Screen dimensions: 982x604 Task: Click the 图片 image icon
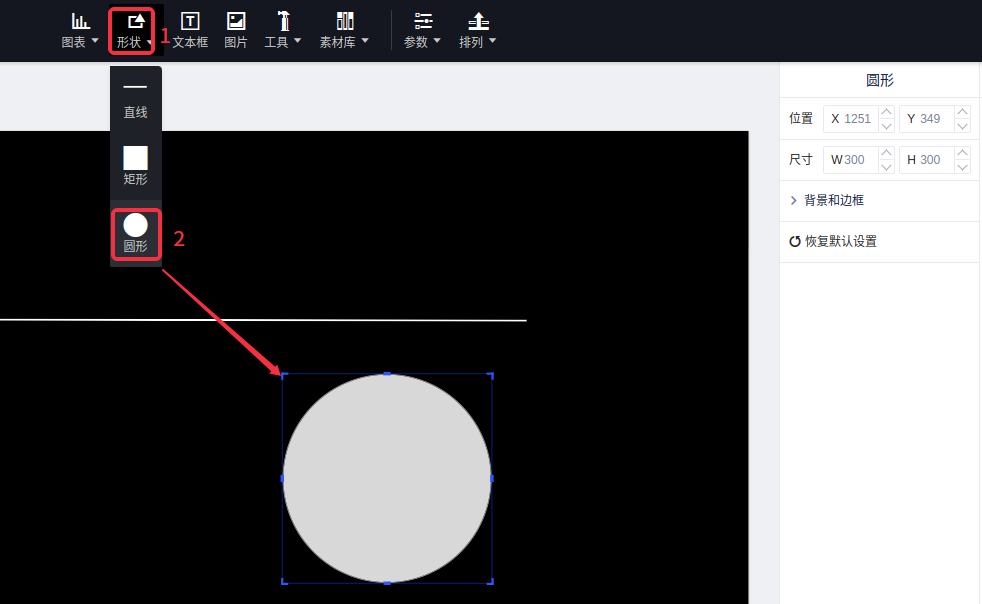(x=236, y=22)
